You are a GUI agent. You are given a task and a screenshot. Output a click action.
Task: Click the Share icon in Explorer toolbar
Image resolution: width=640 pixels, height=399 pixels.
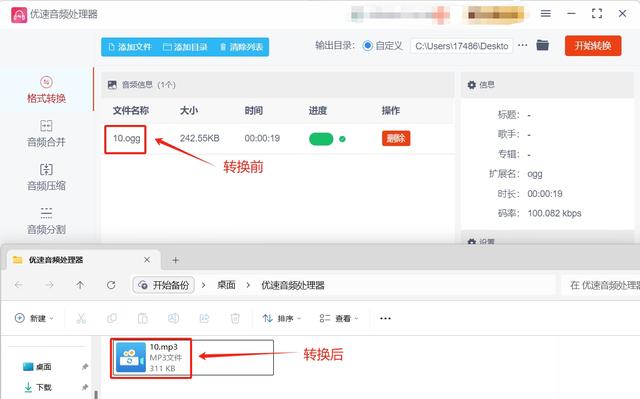pyautogui.click(x=204, y=318)
